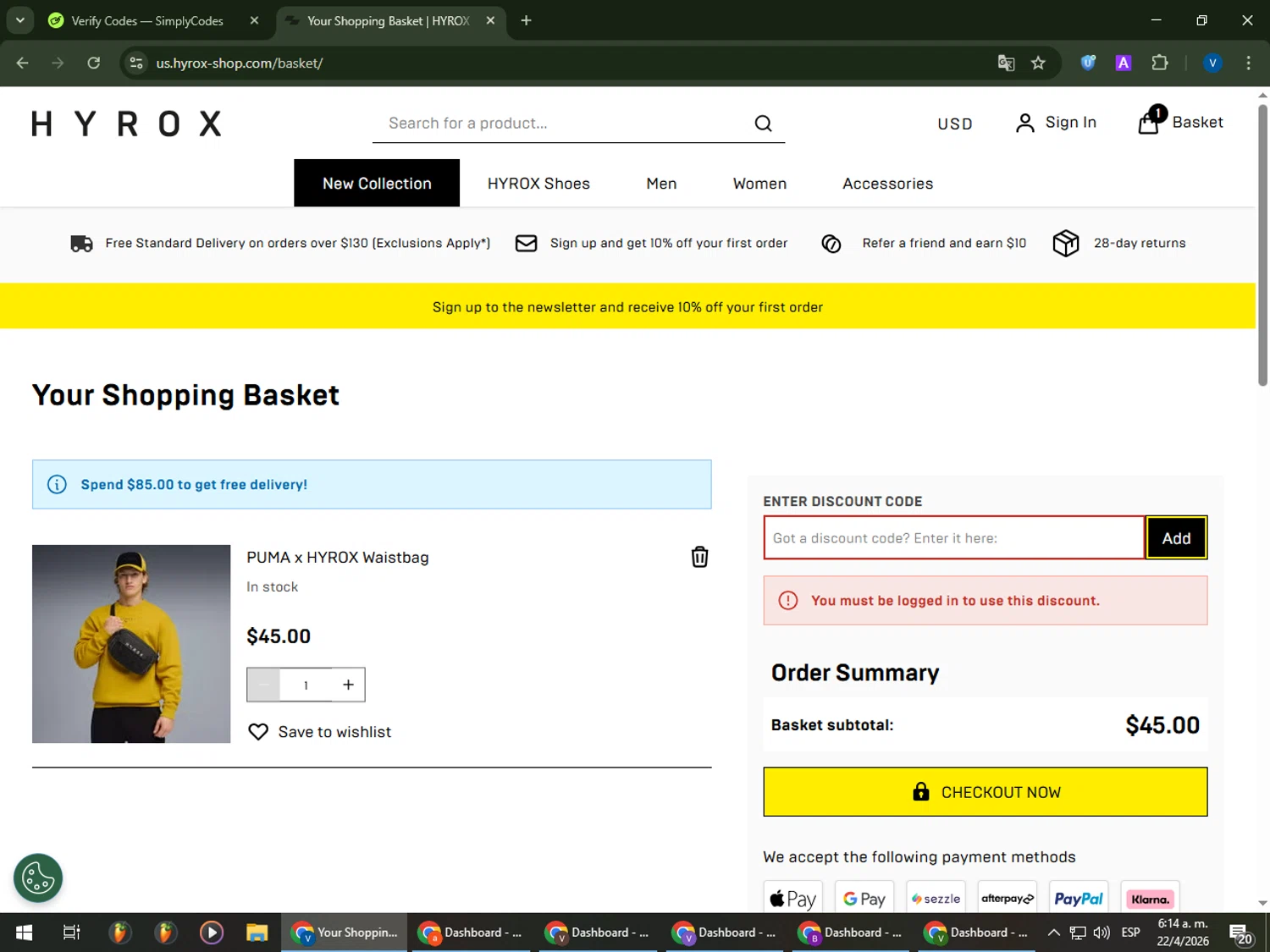The height and width of the screenshot is (952, 1270).
Task: Open the Men menu
Action: click(x=661, y=184)
